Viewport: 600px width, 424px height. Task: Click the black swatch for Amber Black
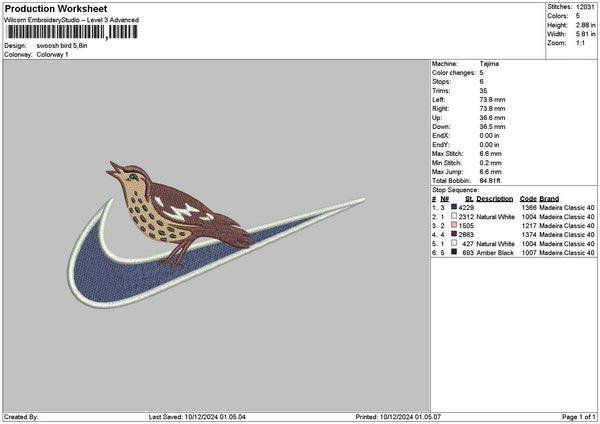(x=454, y=252)
